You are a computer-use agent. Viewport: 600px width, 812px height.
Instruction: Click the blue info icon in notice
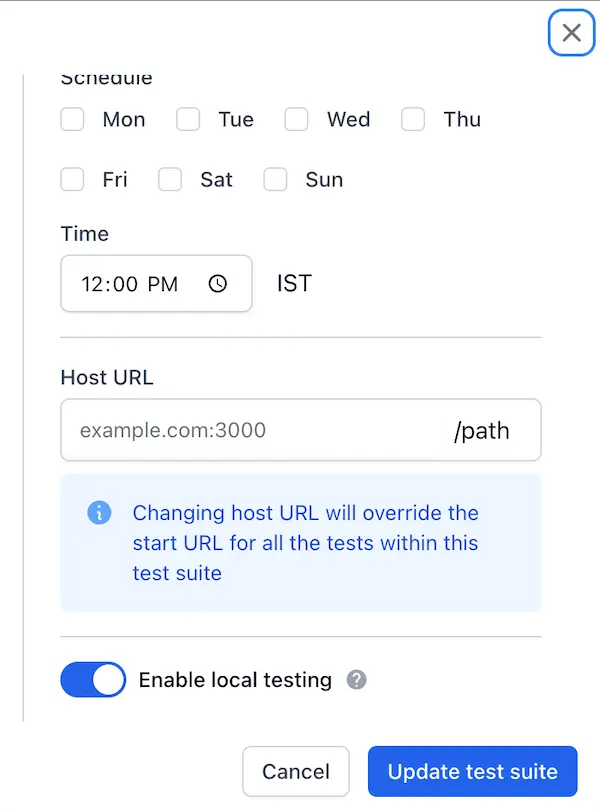[99, 513]
